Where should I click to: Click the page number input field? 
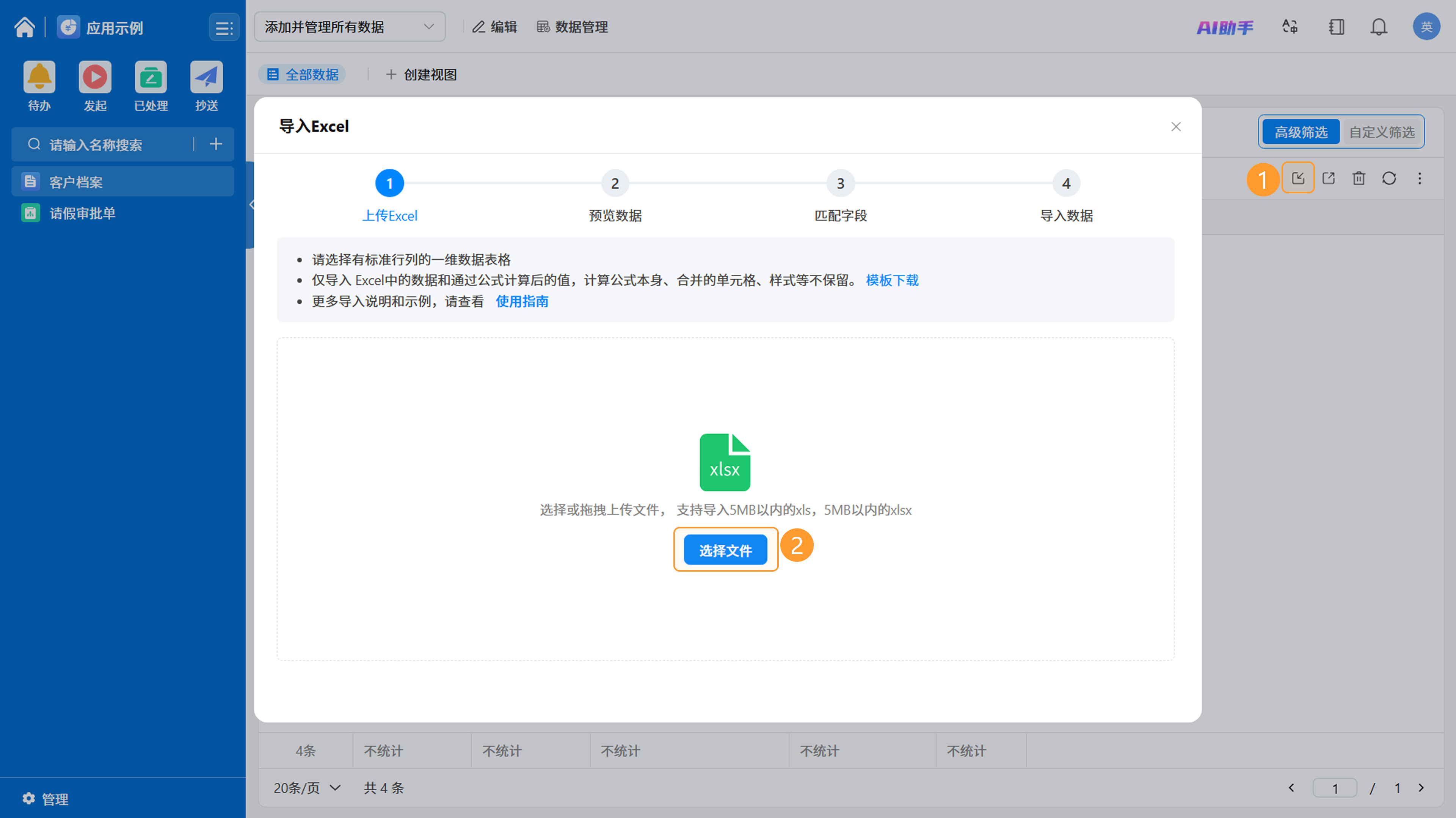(1335, 788)
